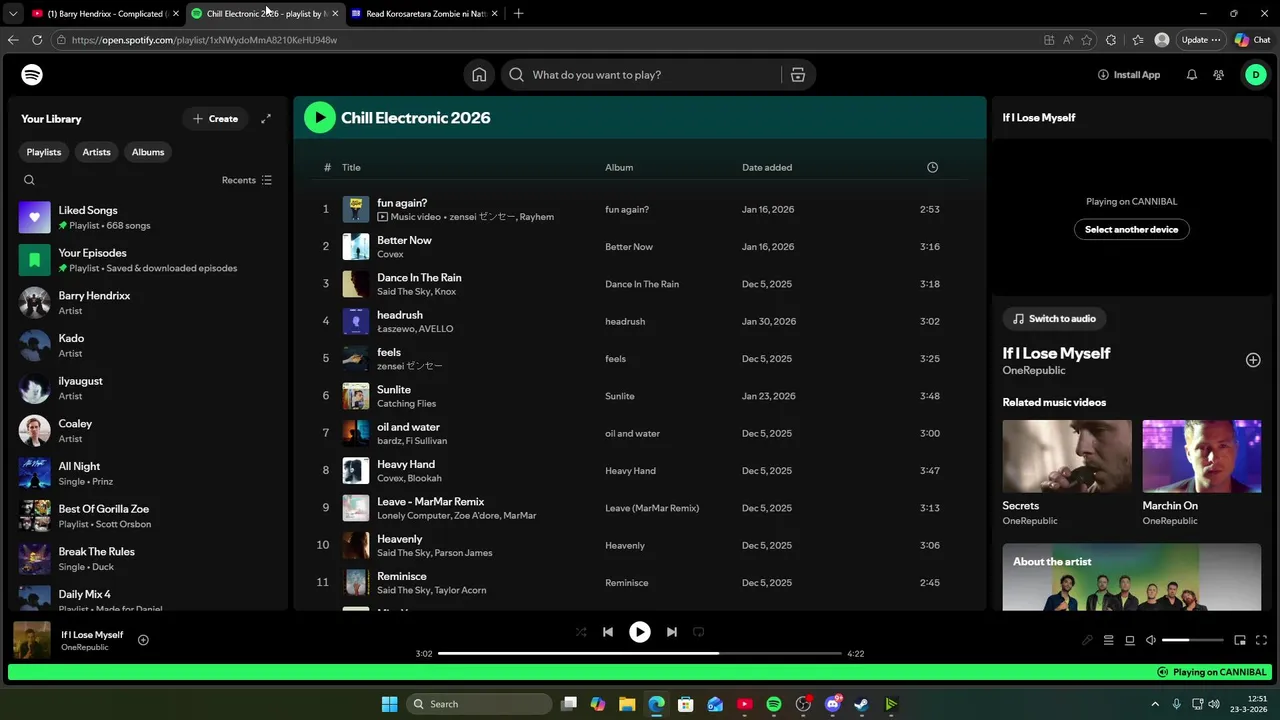The image size is (1280, 720).
Task: Open the queue icon
Action: coord(1108,640)
